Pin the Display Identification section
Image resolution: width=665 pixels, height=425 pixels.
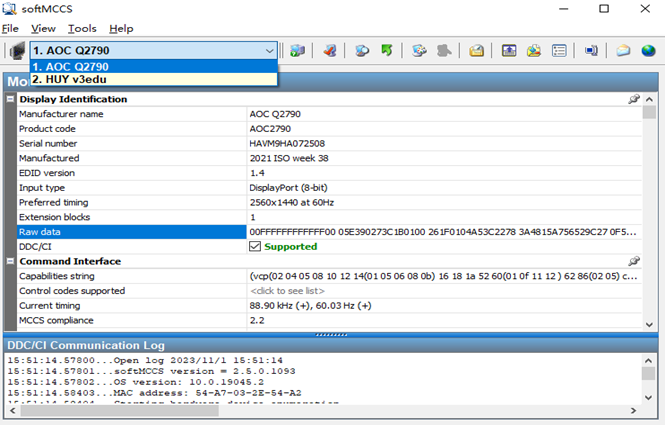click(634, 99)
